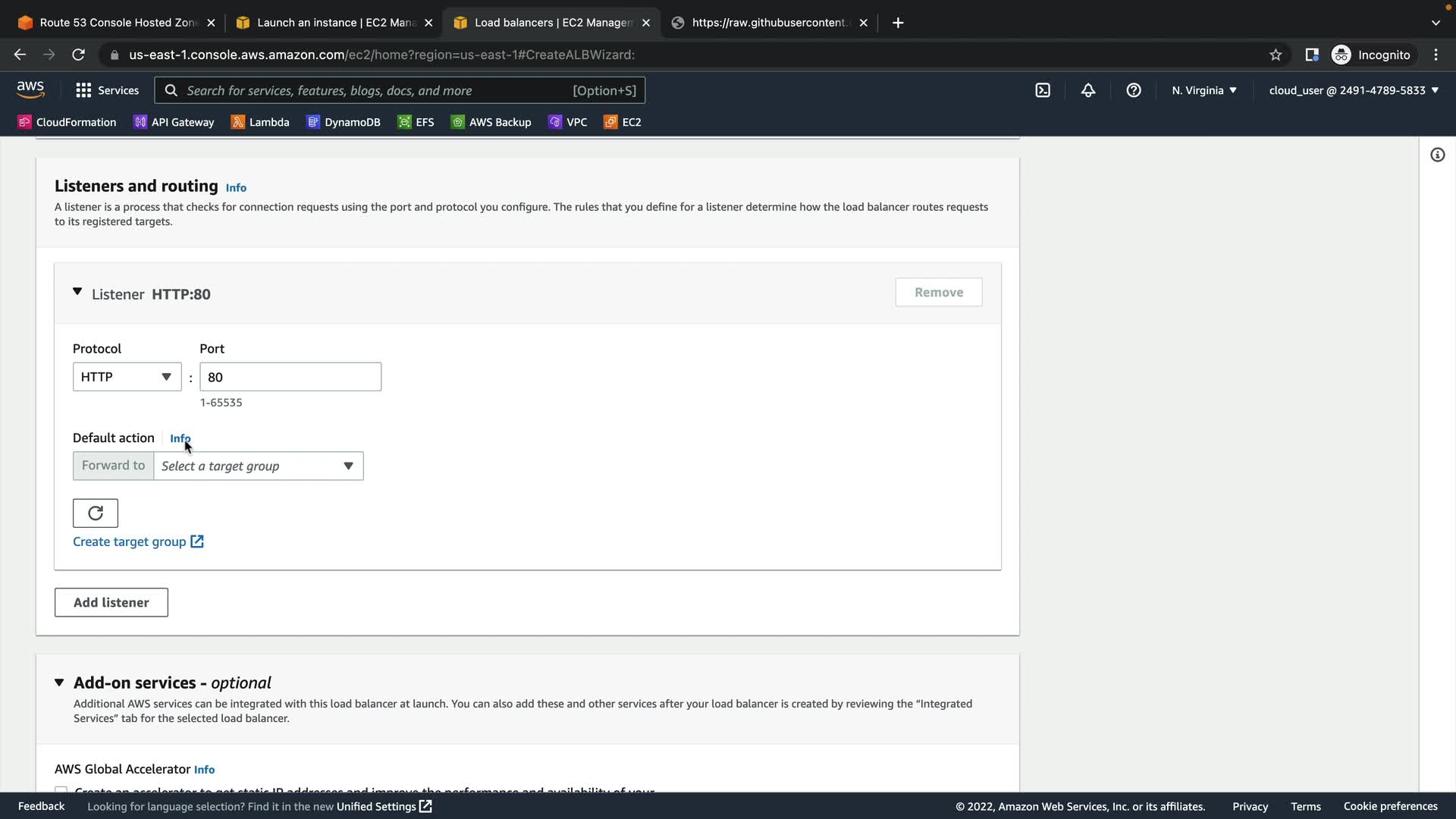Open the side info panel icon
The image size is (1456, 819).
(1437, 155)
